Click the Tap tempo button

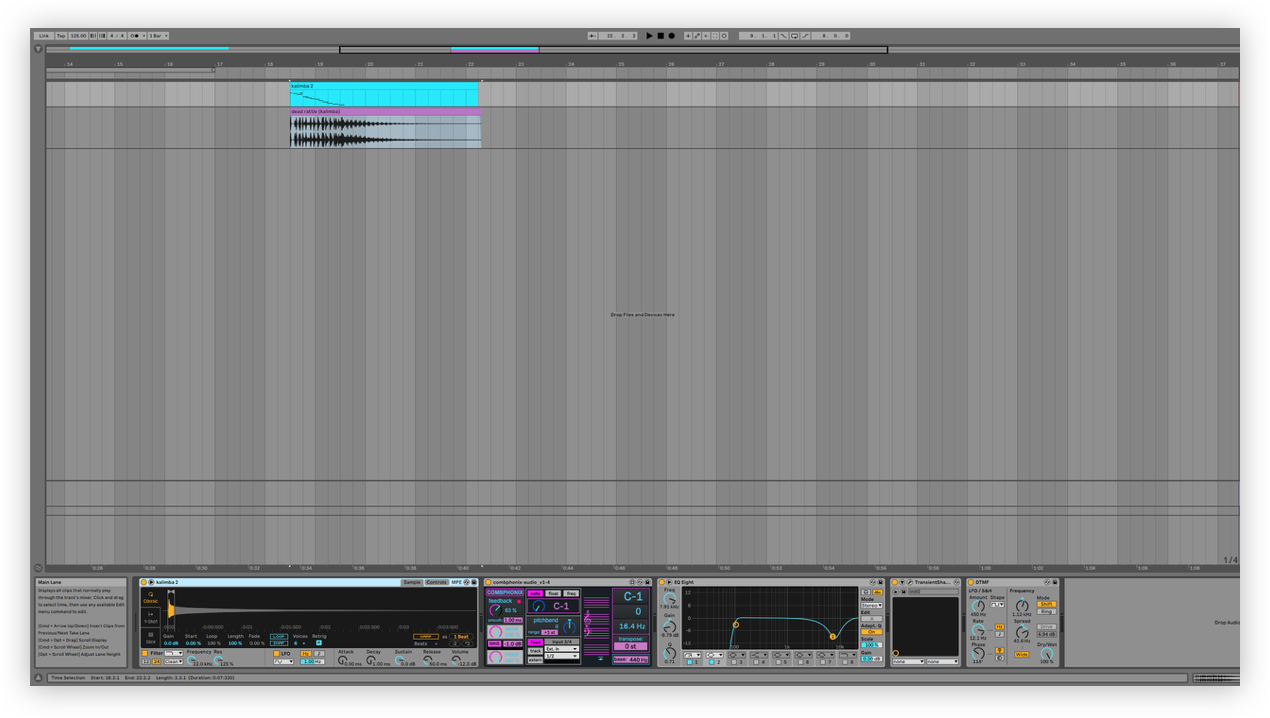61,35
